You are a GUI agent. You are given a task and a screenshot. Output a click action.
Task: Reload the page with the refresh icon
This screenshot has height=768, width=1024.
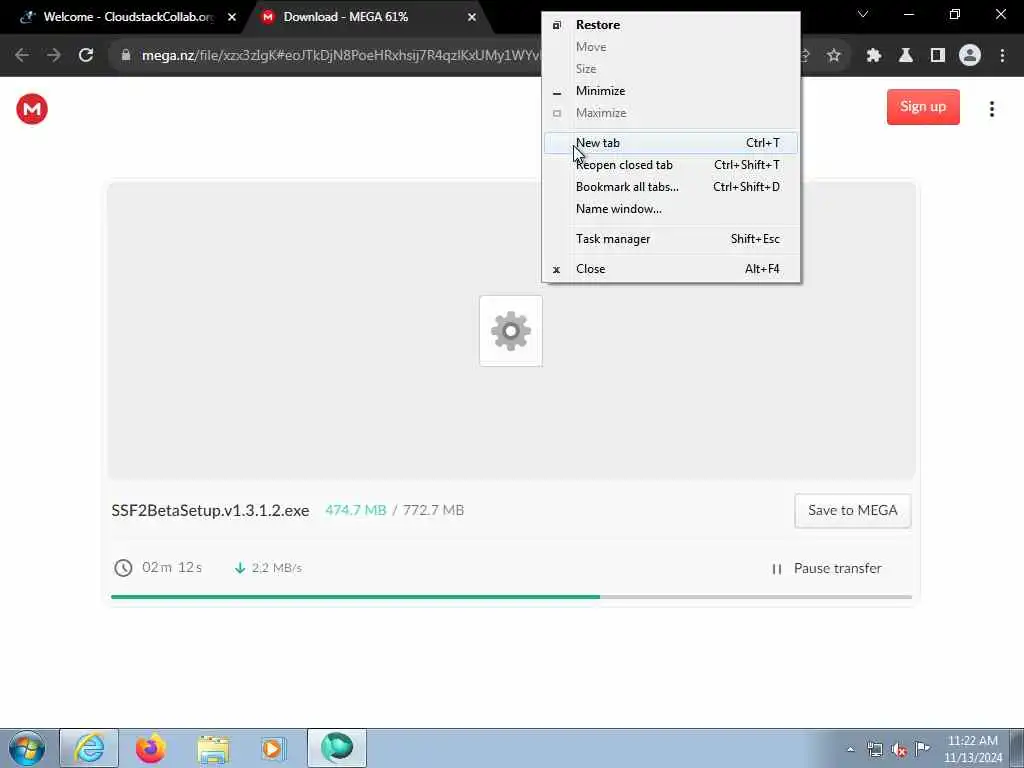pos(86,56)
